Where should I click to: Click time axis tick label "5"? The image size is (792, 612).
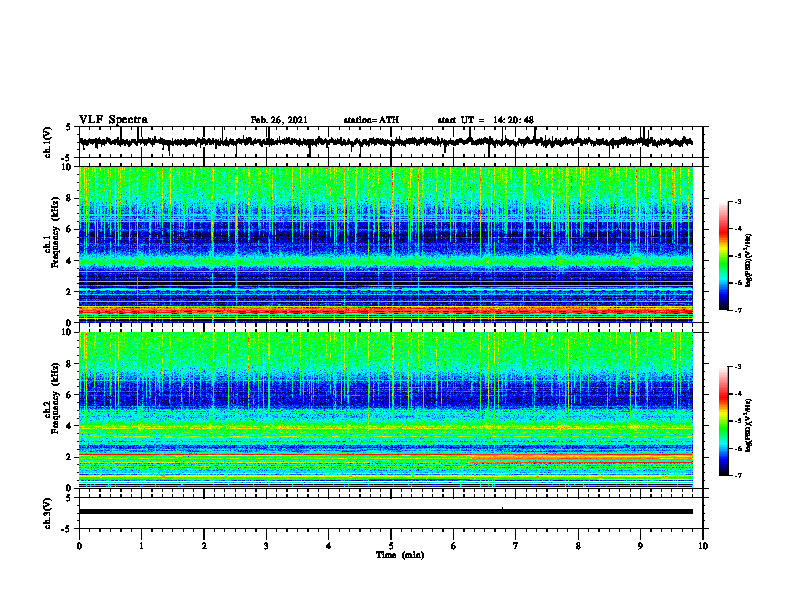click(x=391, y=546)
